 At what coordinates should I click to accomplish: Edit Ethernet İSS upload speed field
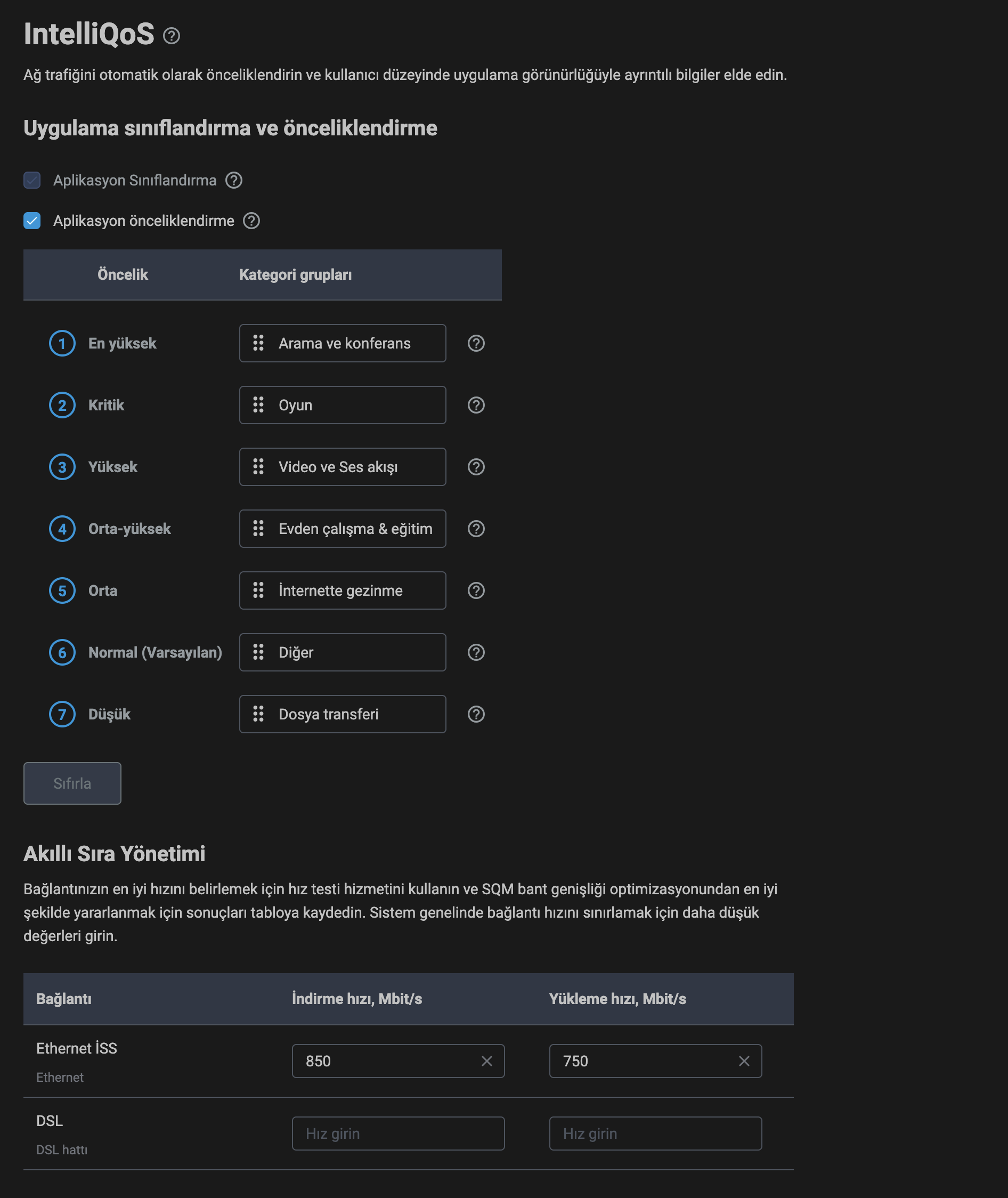pyautogui.click(x=655, y=1061)
